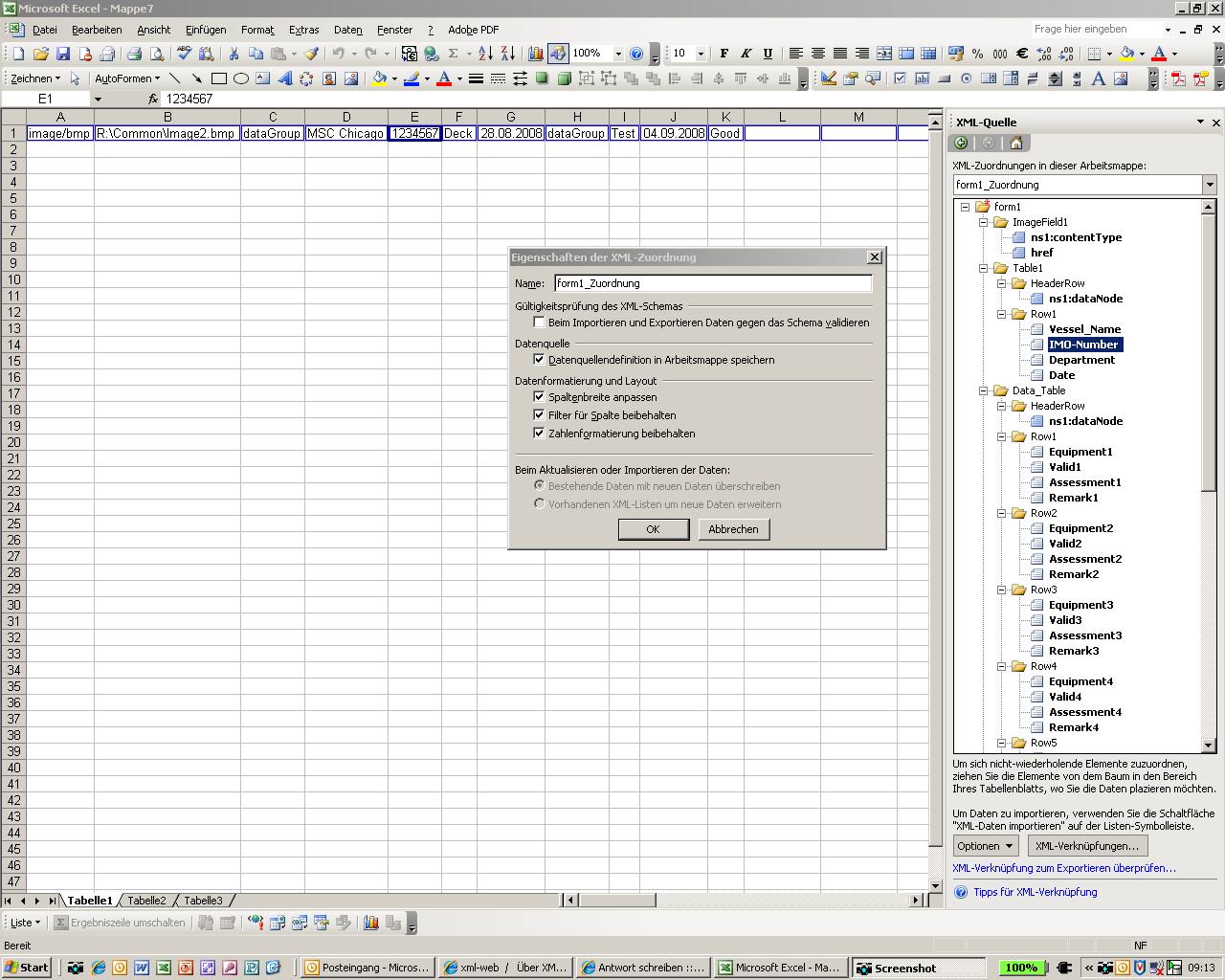Run the spelling check (ABC icon)
The height and width of the screenshot is (980, 1225).
(185, 54)
